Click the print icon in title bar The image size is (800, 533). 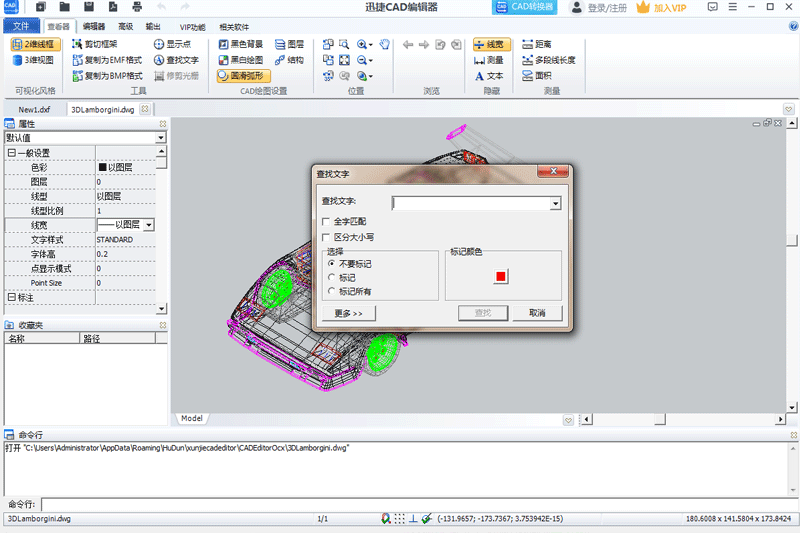[x=137, y=7]
